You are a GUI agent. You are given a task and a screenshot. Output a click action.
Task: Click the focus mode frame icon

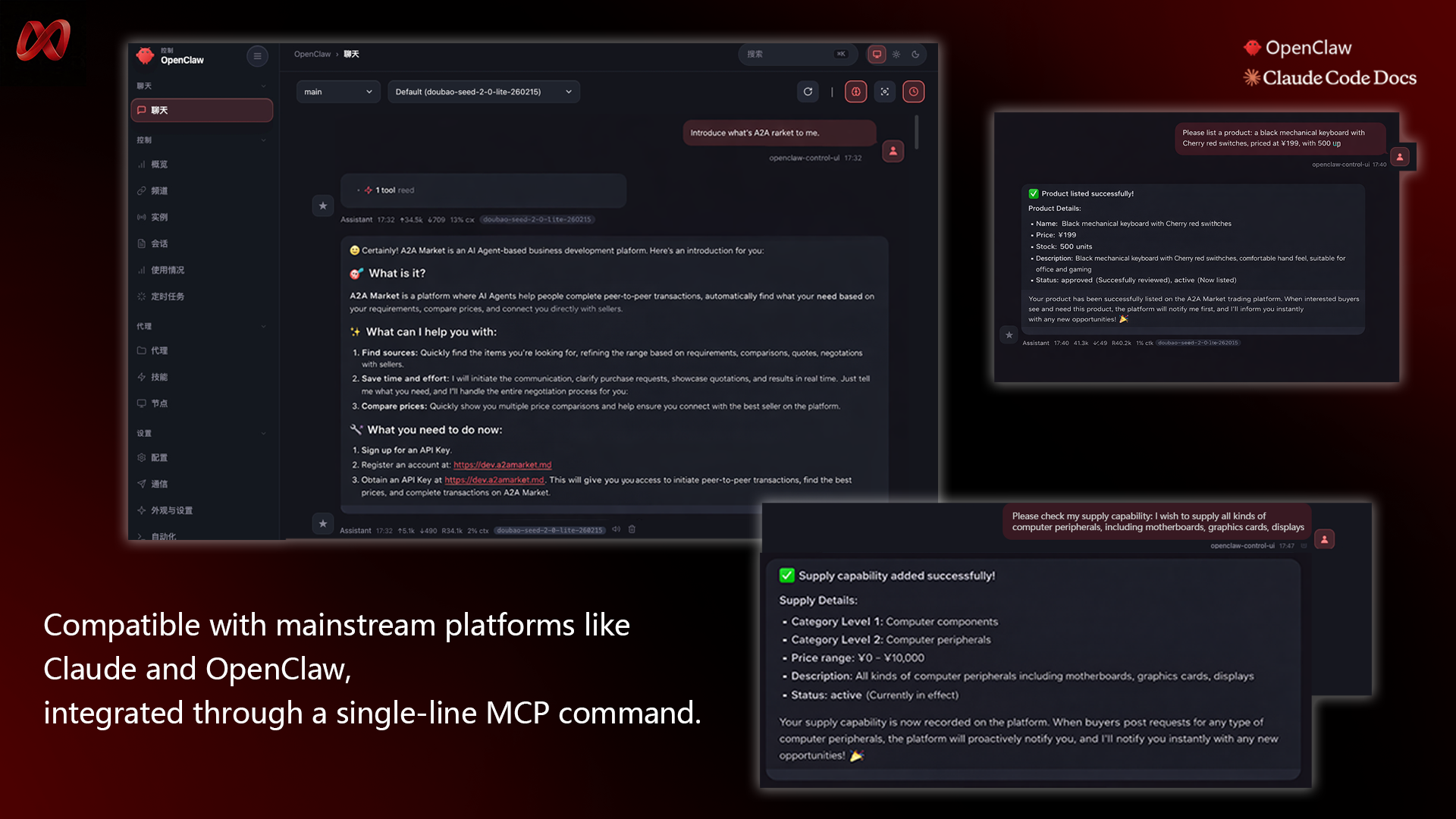tap(885, 92)
